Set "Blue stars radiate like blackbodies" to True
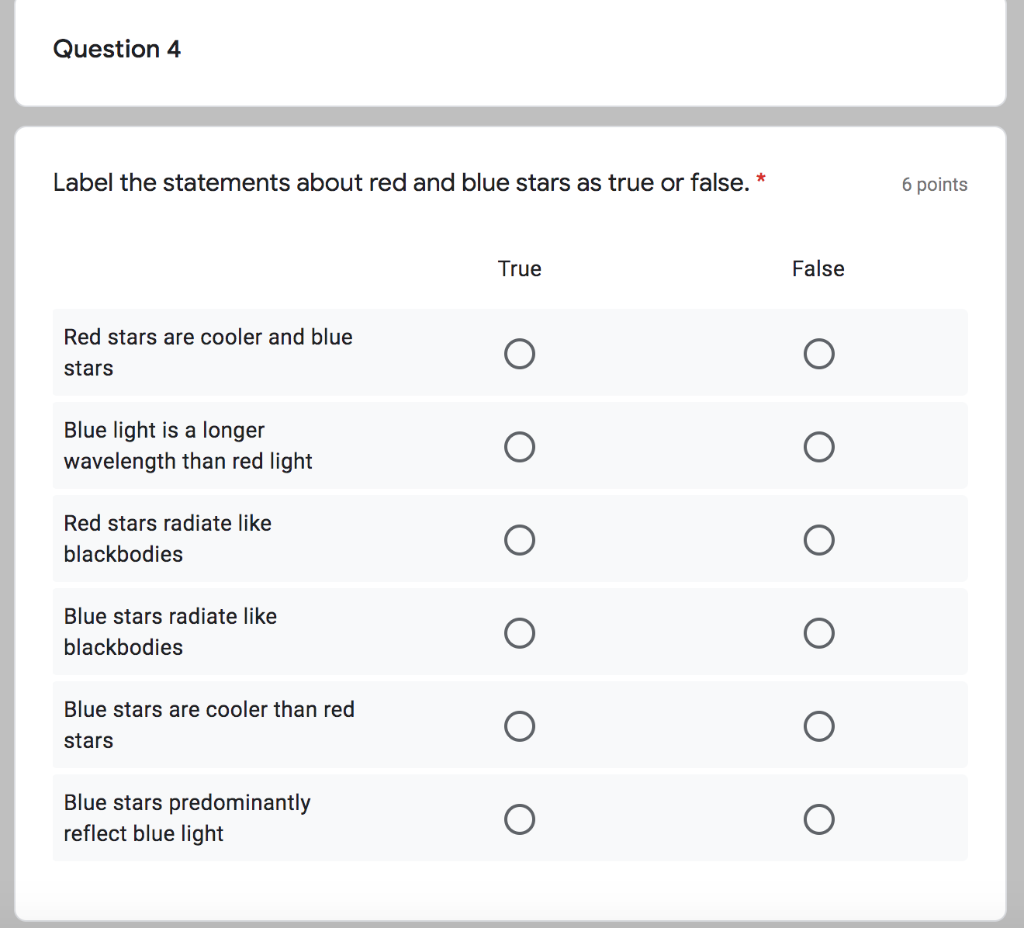The width and height of the screenshot is (1024, 928). (519, 633)
